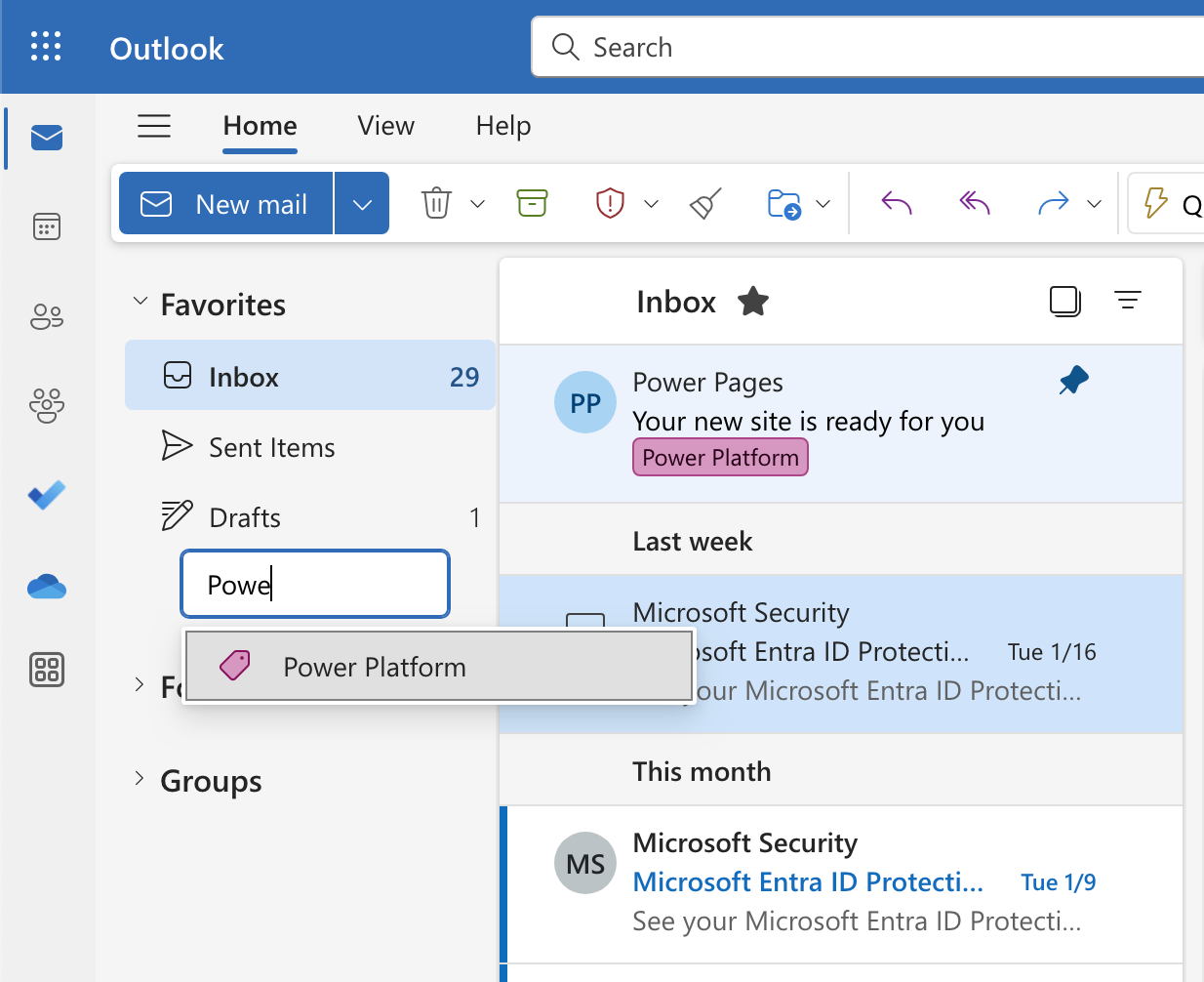Screen dimensions: 1204x982
Task: Switch to the View tab
Action: [385, 126]
